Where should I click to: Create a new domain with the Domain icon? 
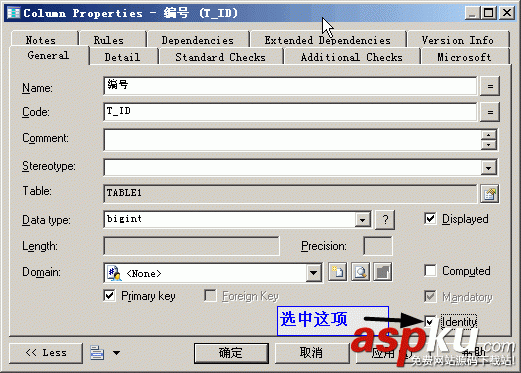coord(337,272)
